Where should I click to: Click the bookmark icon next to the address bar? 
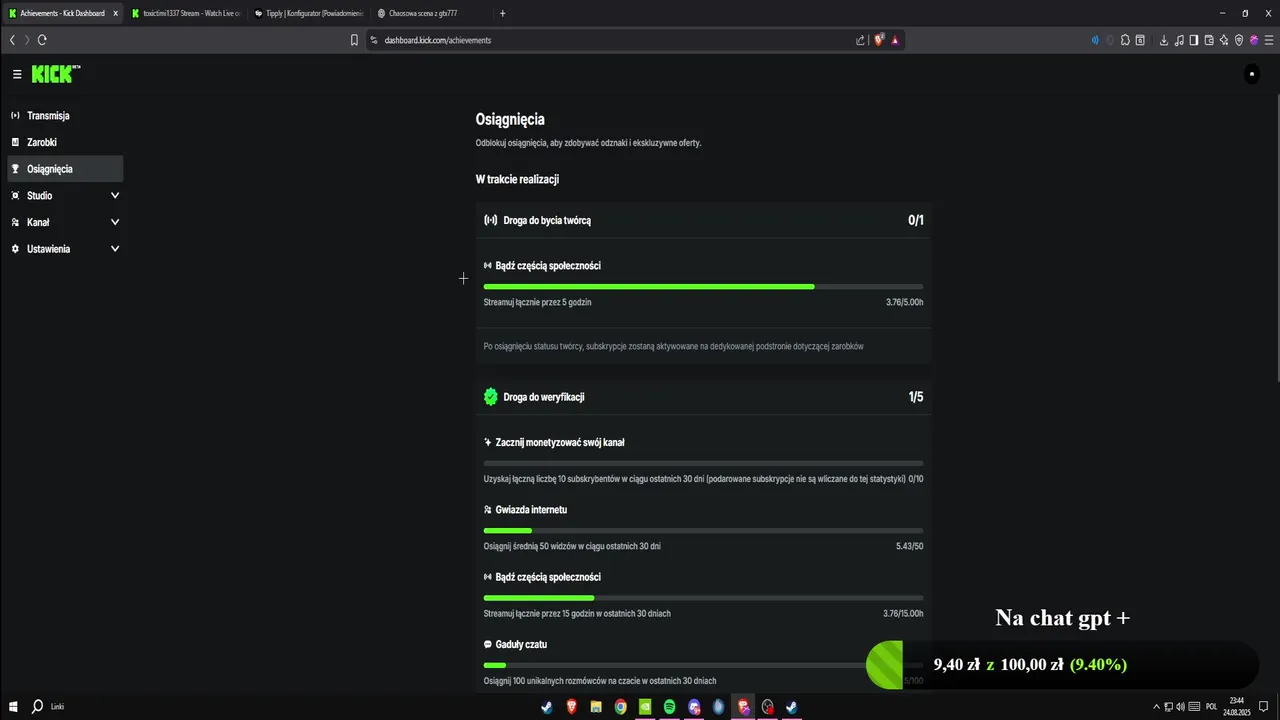[354, 40]
